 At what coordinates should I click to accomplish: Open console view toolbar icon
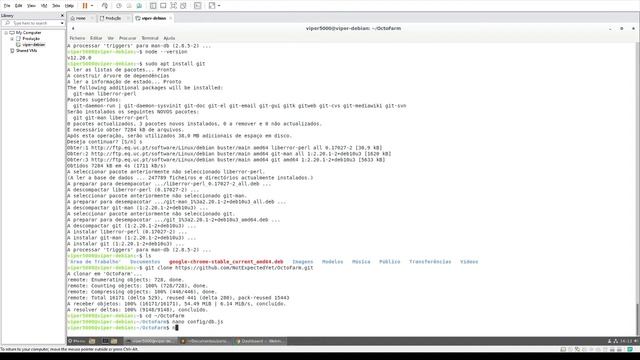198,6
